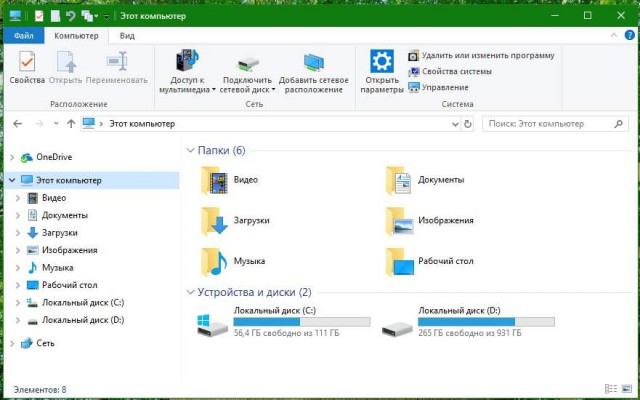The image size is (640, 400).
Task: Switch to the Вид ribbon tab
Action: pos(127,36)
